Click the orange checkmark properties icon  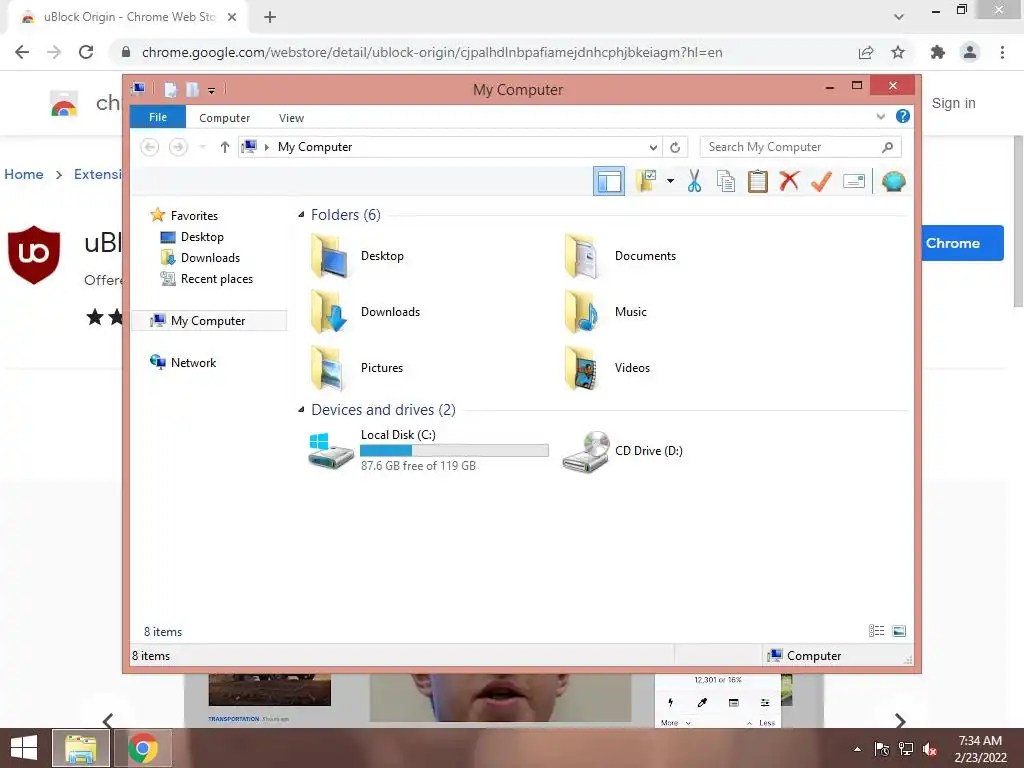(x=821, y=181)
